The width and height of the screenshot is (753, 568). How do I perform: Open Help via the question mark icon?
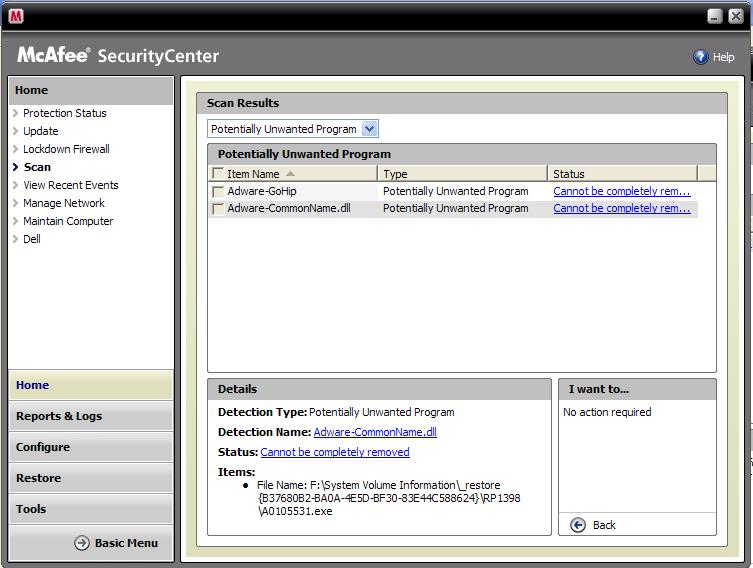pos(700,57)
